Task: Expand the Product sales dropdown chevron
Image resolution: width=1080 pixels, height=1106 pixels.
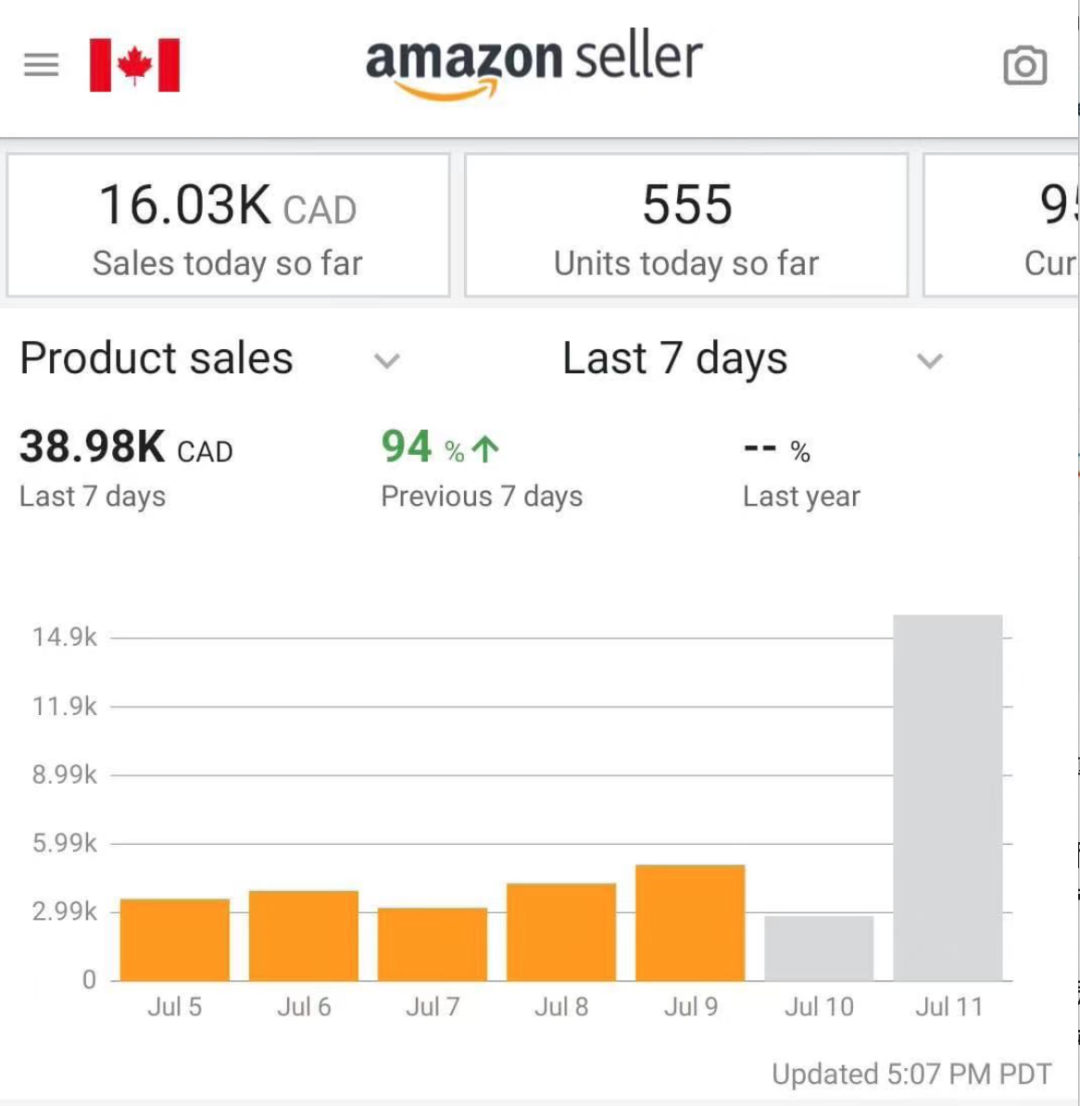Action: click(x=387, y=360)
